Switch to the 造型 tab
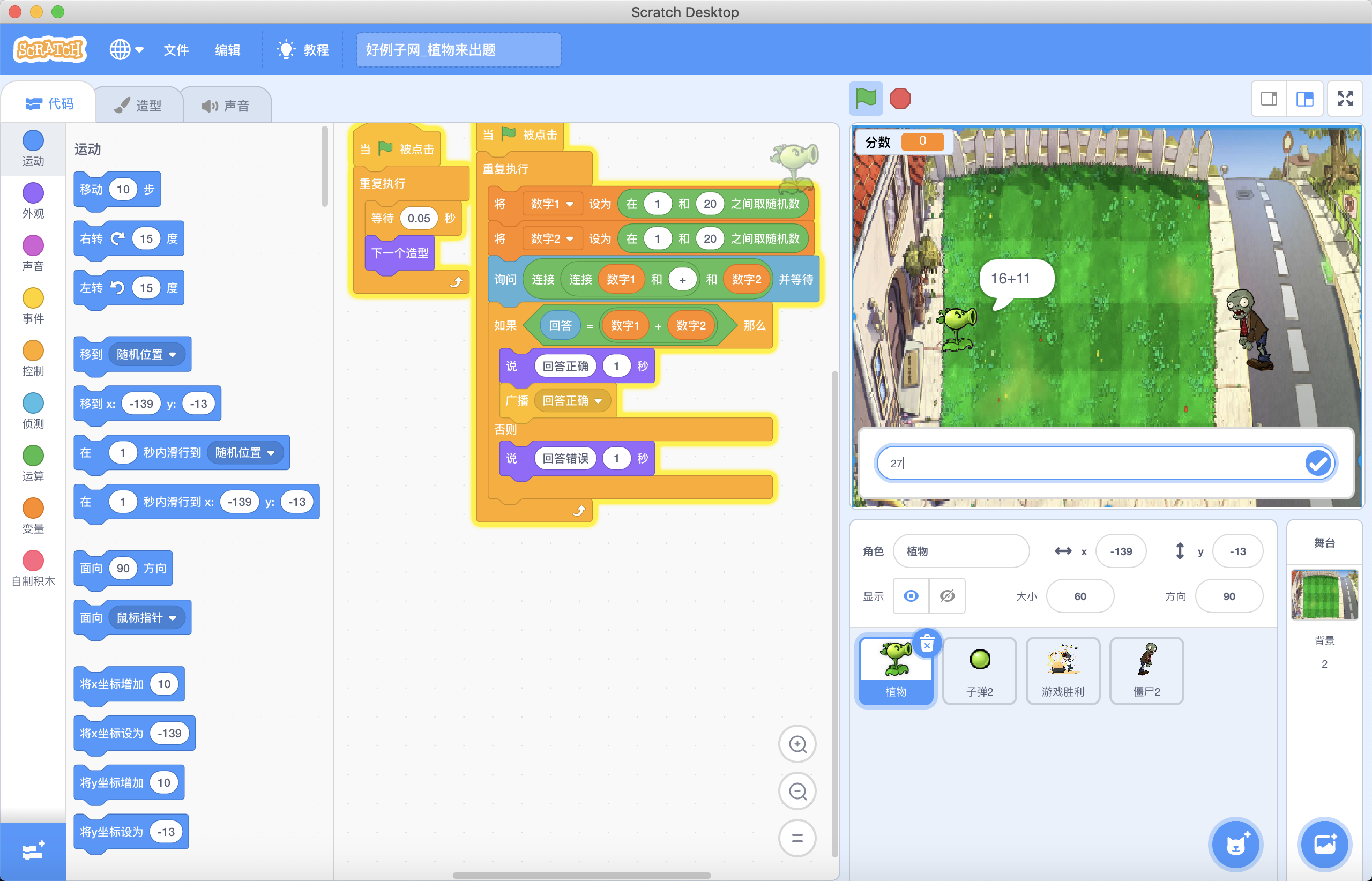1372x881 pixels. coord(138,105)
